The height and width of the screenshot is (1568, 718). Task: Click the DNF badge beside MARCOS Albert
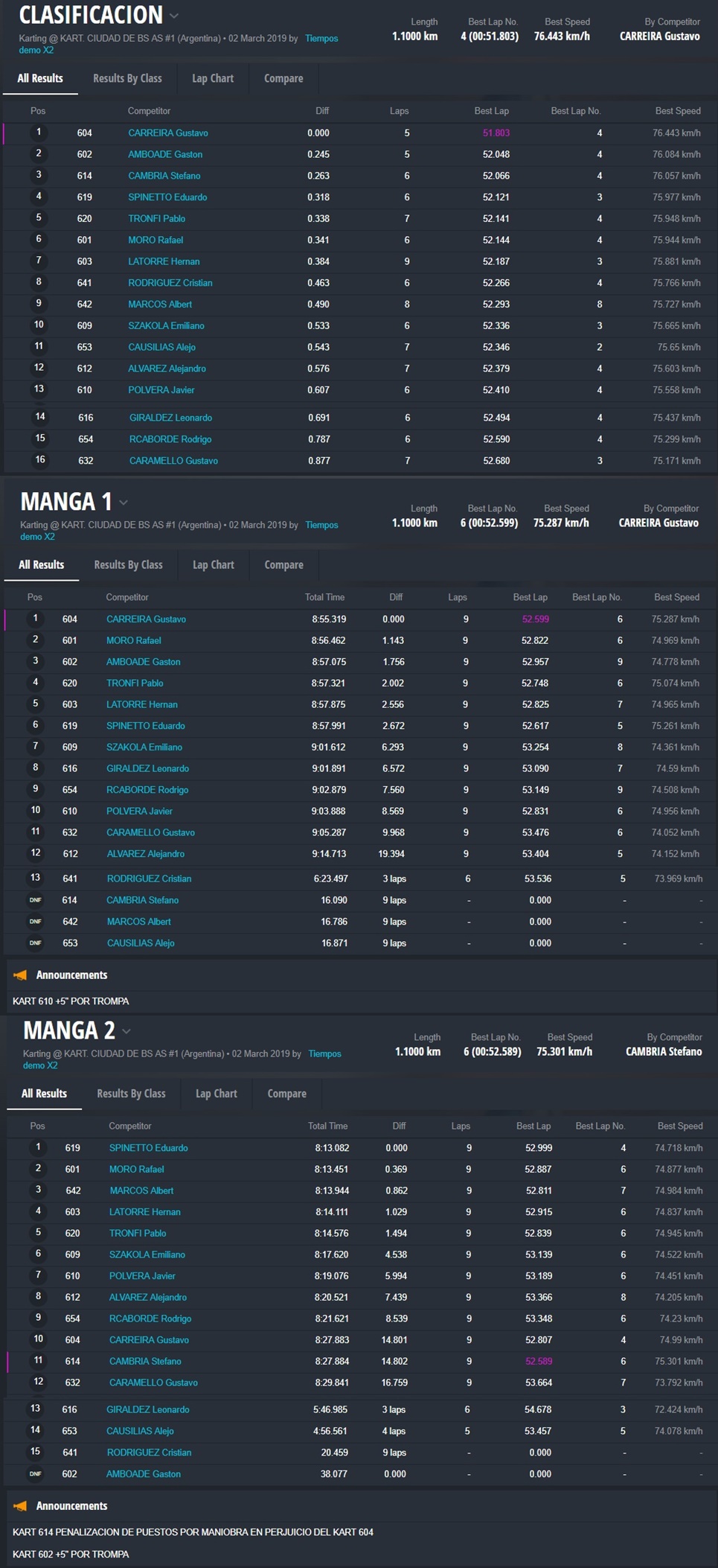pyautogui.click(x=35, y=922)
